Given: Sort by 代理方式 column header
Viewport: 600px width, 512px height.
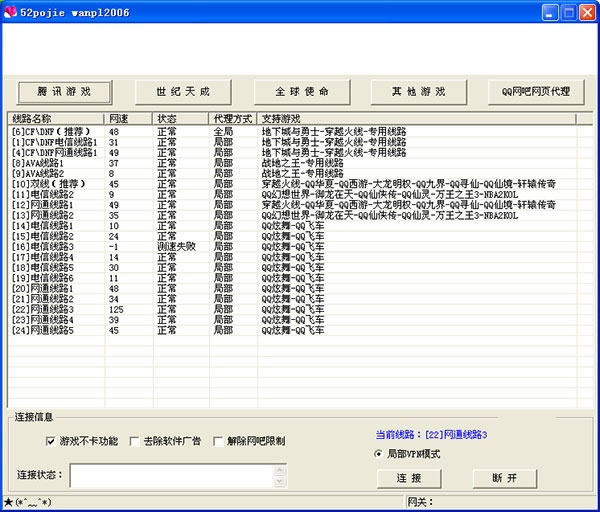Looking at the screenshot, I should [233, 119].
